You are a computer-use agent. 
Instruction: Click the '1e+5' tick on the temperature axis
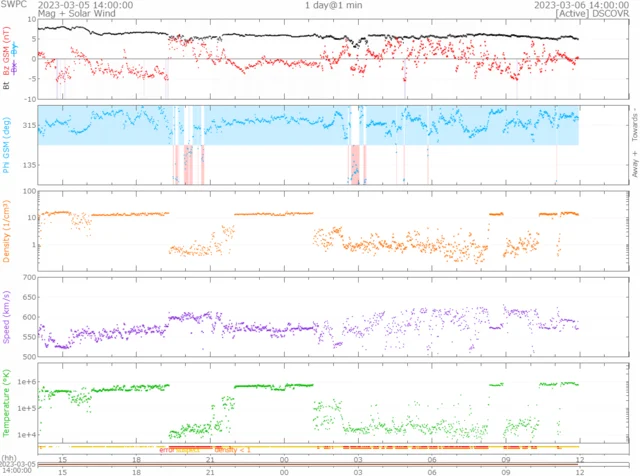pos(27,408)
